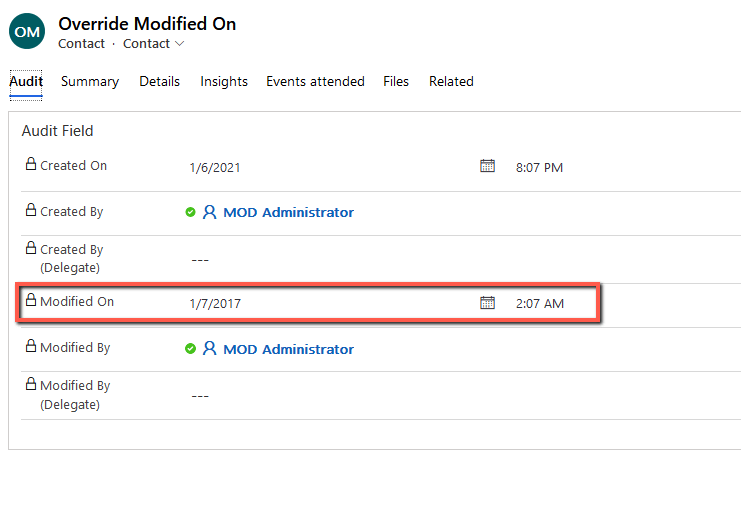Switch to the Summary tab
The width and height of the screenshot is (741, 508).
[90, 82]
